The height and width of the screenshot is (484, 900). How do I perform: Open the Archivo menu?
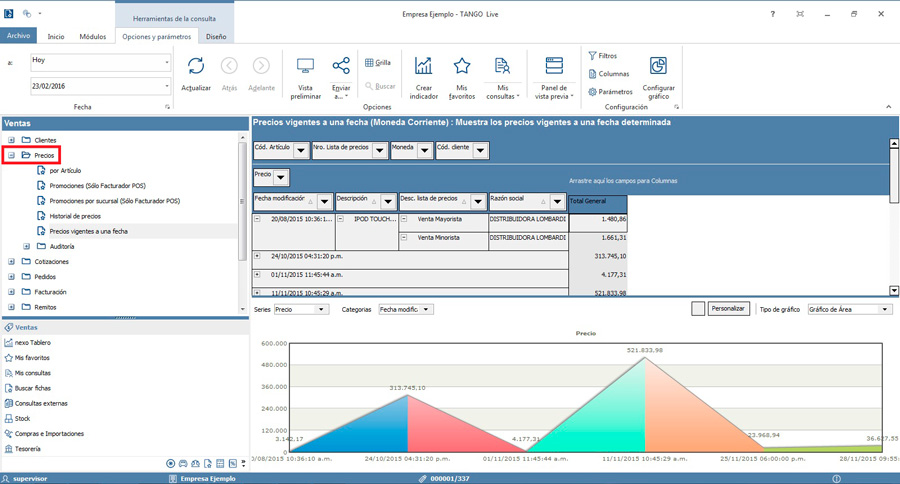(x=18, y=36)
